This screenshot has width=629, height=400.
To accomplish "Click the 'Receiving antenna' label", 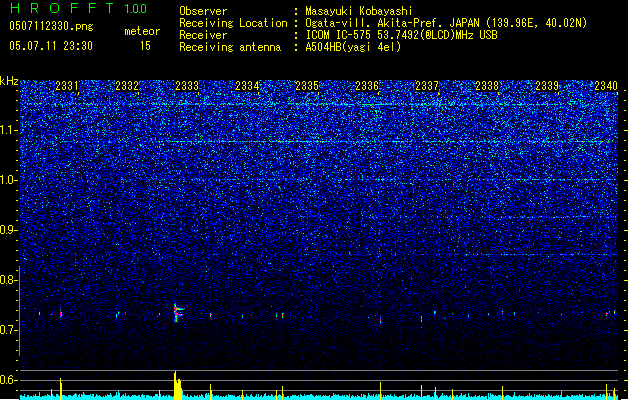I will 230,47.
